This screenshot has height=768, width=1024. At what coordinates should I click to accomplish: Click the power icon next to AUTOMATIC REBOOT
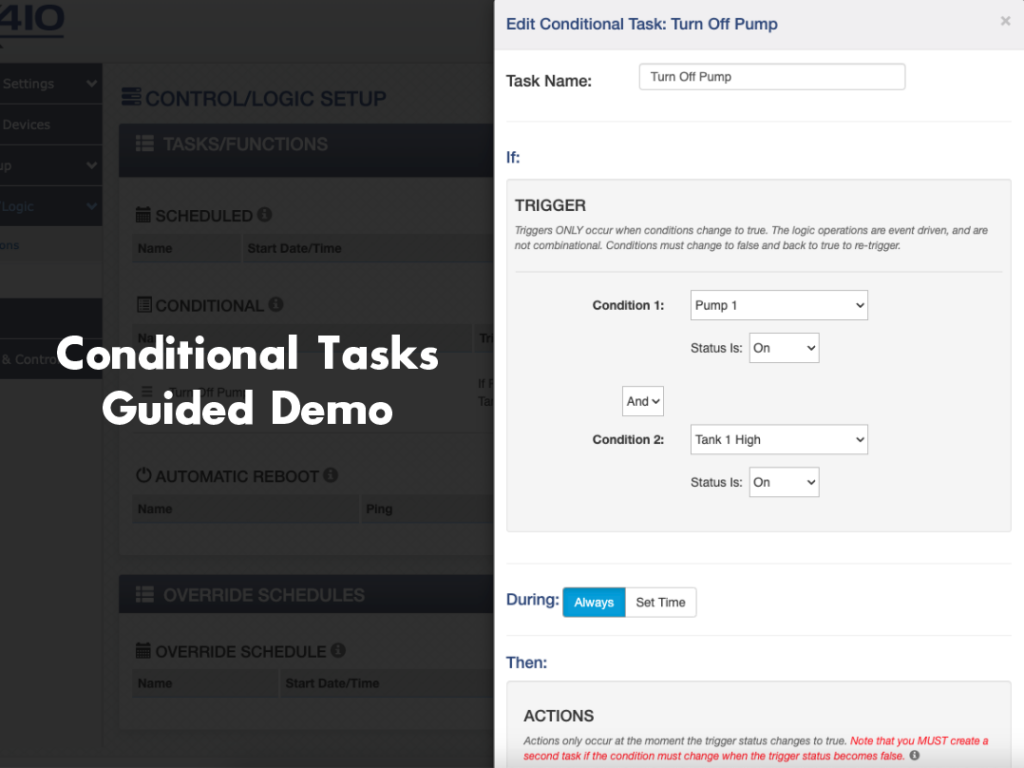click(144, 475)
